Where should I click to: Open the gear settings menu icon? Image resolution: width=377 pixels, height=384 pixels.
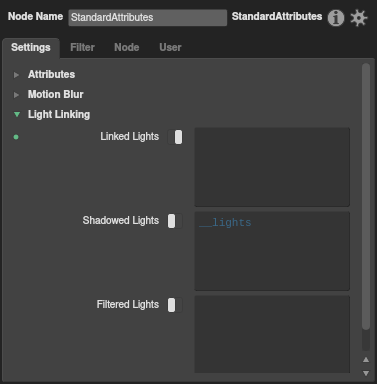click(359, 18)
